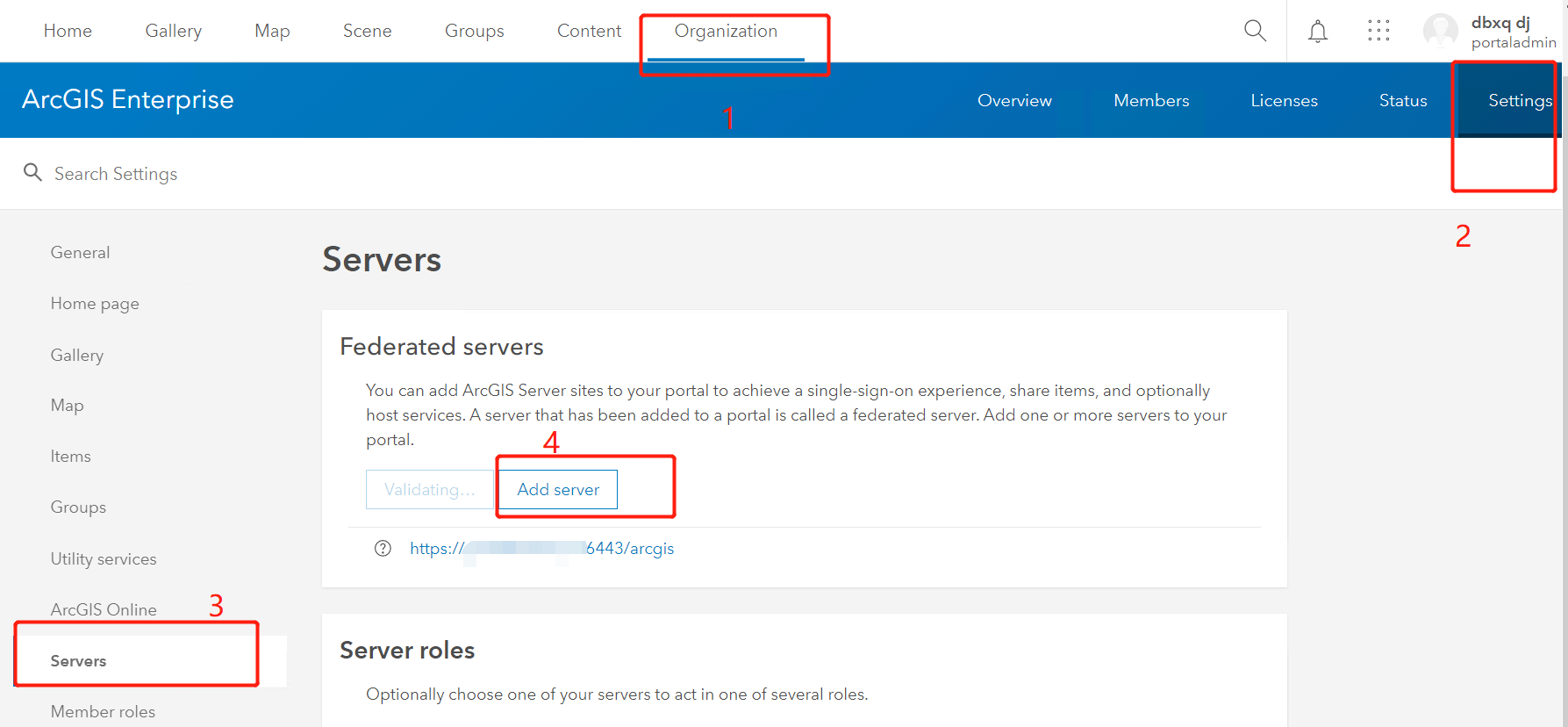Select Gallery in settings sidebar
Viewport: 1568px width, 727px height.
77,355
